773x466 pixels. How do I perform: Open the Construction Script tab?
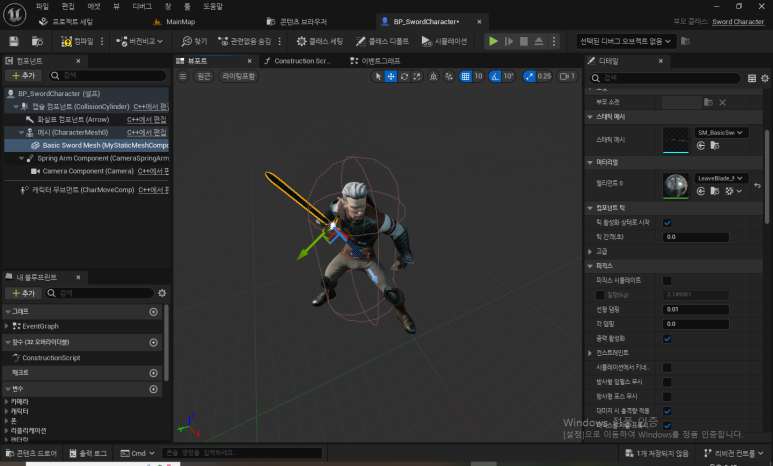297,61
